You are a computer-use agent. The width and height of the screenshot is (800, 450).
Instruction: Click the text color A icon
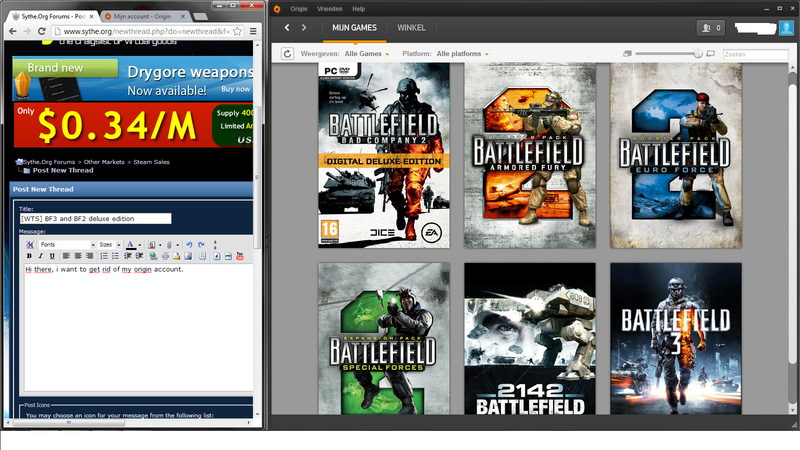coord(131,244)
